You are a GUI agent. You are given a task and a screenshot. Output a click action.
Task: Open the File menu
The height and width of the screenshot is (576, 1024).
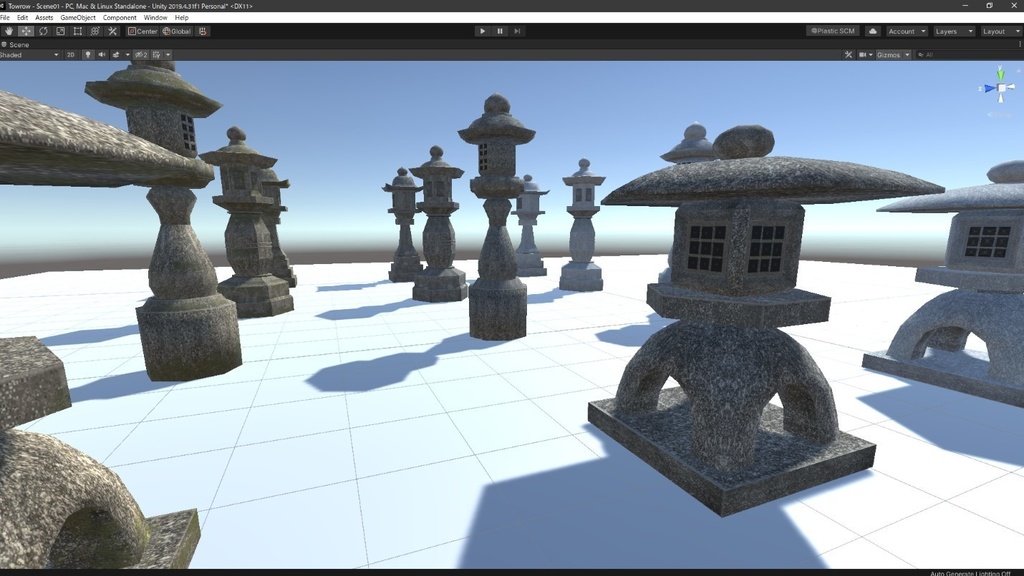point(5,18)
